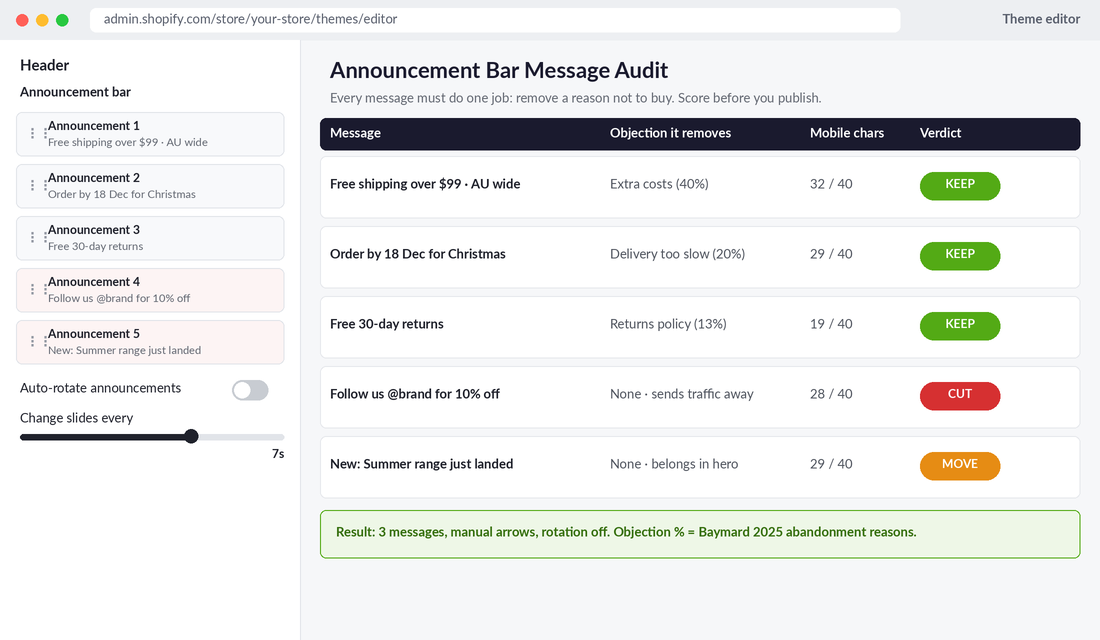Viewport: 1100px width, 640px height.
Task: Click 'Follow us @brand for 10% off' message cell
Action: (x=415, y=394)
